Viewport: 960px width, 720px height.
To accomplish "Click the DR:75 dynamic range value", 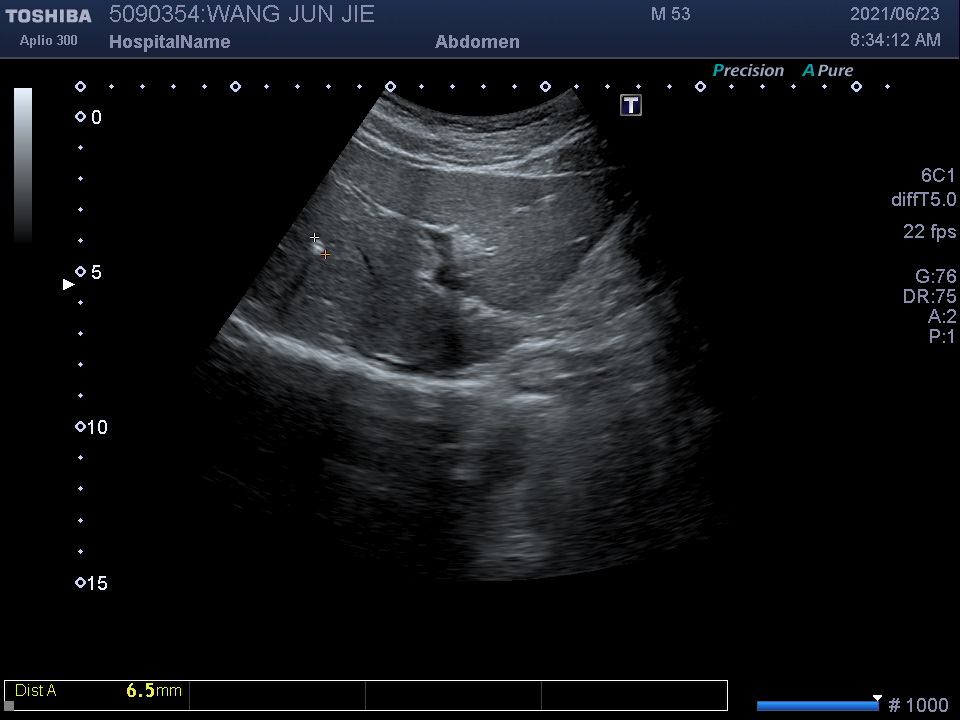I will coord(929,297).
